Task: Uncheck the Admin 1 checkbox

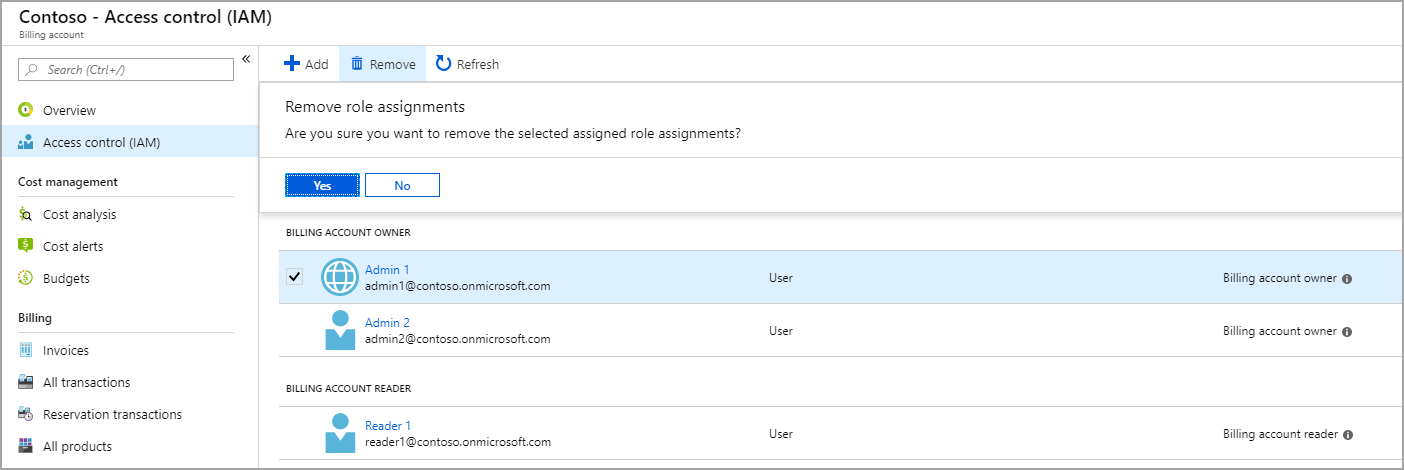Action: (295, 277)
